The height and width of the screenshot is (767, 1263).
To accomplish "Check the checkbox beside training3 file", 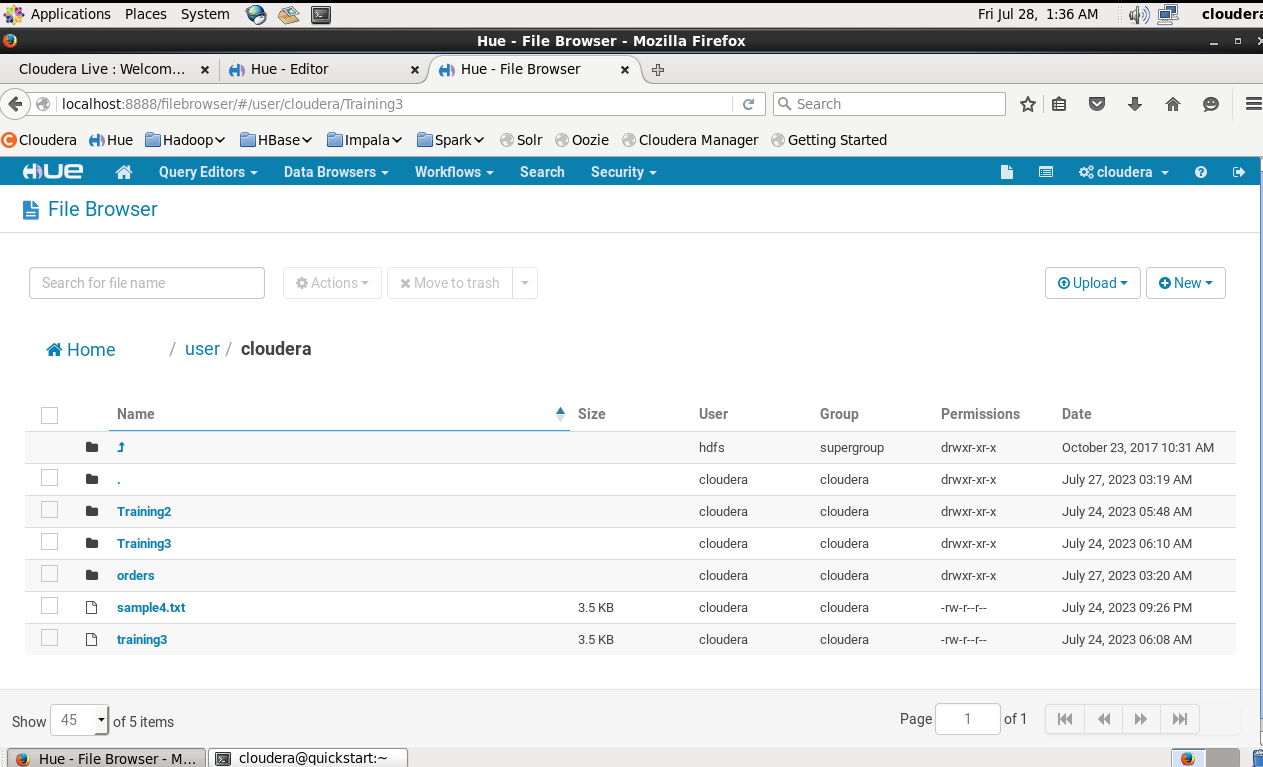I will pyautogui.click(x=49, y=637).
